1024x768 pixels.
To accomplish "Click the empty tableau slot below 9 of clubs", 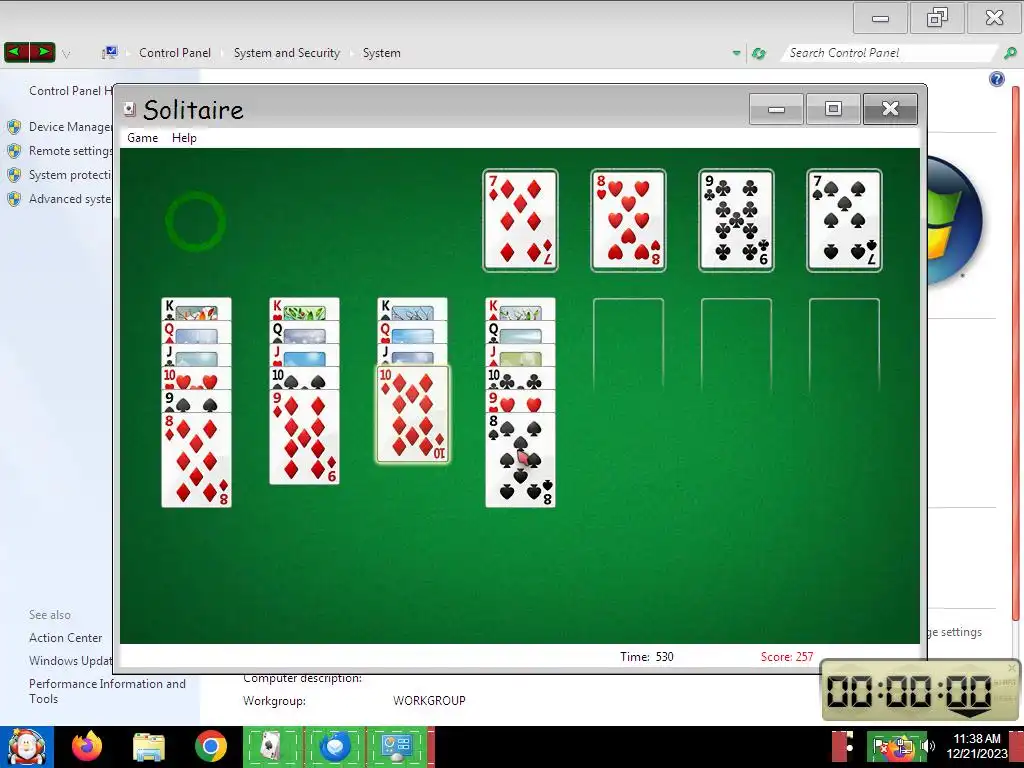I will [x=736, y=346].
